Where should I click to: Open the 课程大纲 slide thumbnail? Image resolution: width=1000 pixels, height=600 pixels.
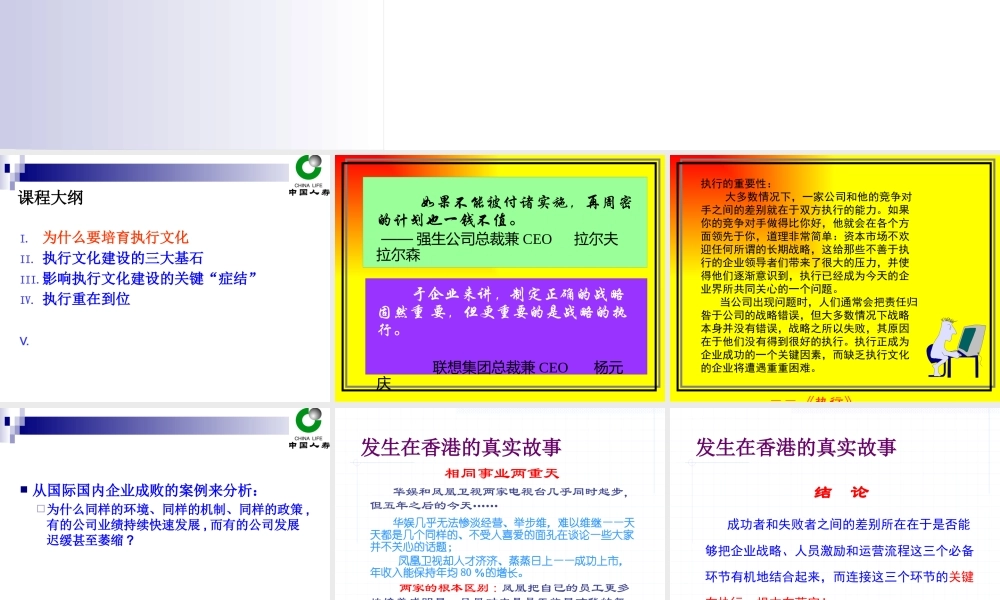(x=165, y=278)
